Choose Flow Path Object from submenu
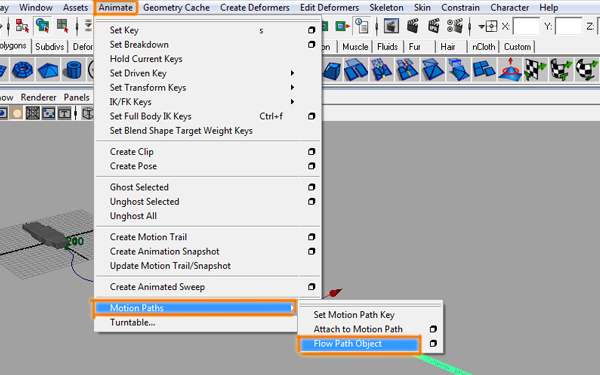 coord(359,344)
